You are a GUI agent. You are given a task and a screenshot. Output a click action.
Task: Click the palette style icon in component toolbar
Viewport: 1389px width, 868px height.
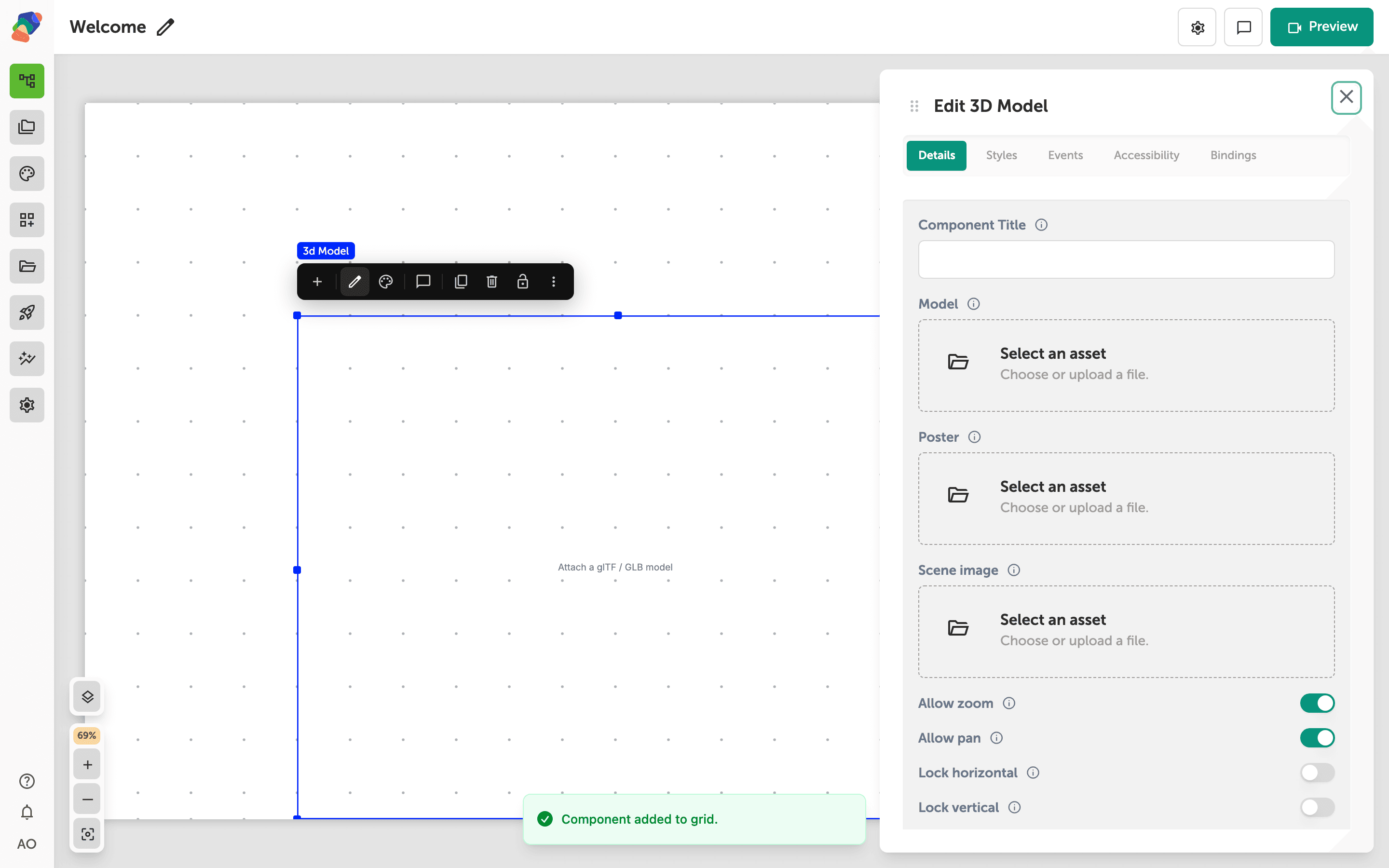(386, 282)
